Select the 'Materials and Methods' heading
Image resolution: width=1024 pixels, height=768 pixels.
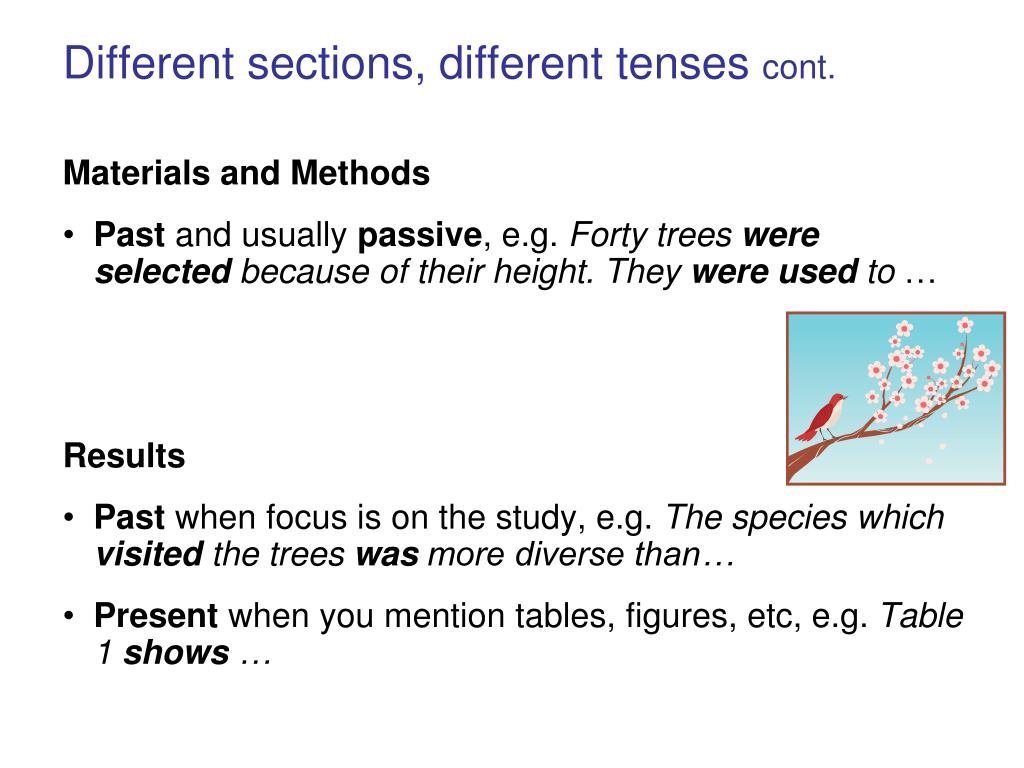246,173
